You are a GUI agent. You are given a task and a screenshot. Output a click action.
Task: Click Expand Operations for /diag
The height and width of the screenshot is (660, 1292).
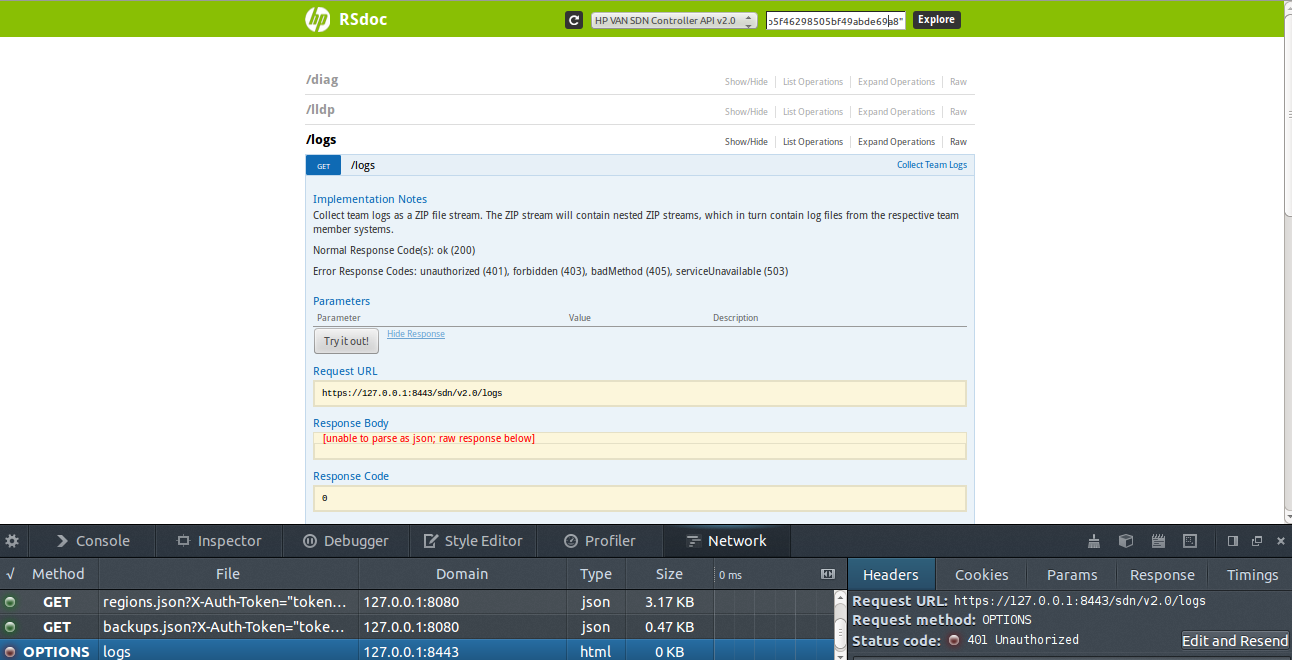tap(896, 82)
